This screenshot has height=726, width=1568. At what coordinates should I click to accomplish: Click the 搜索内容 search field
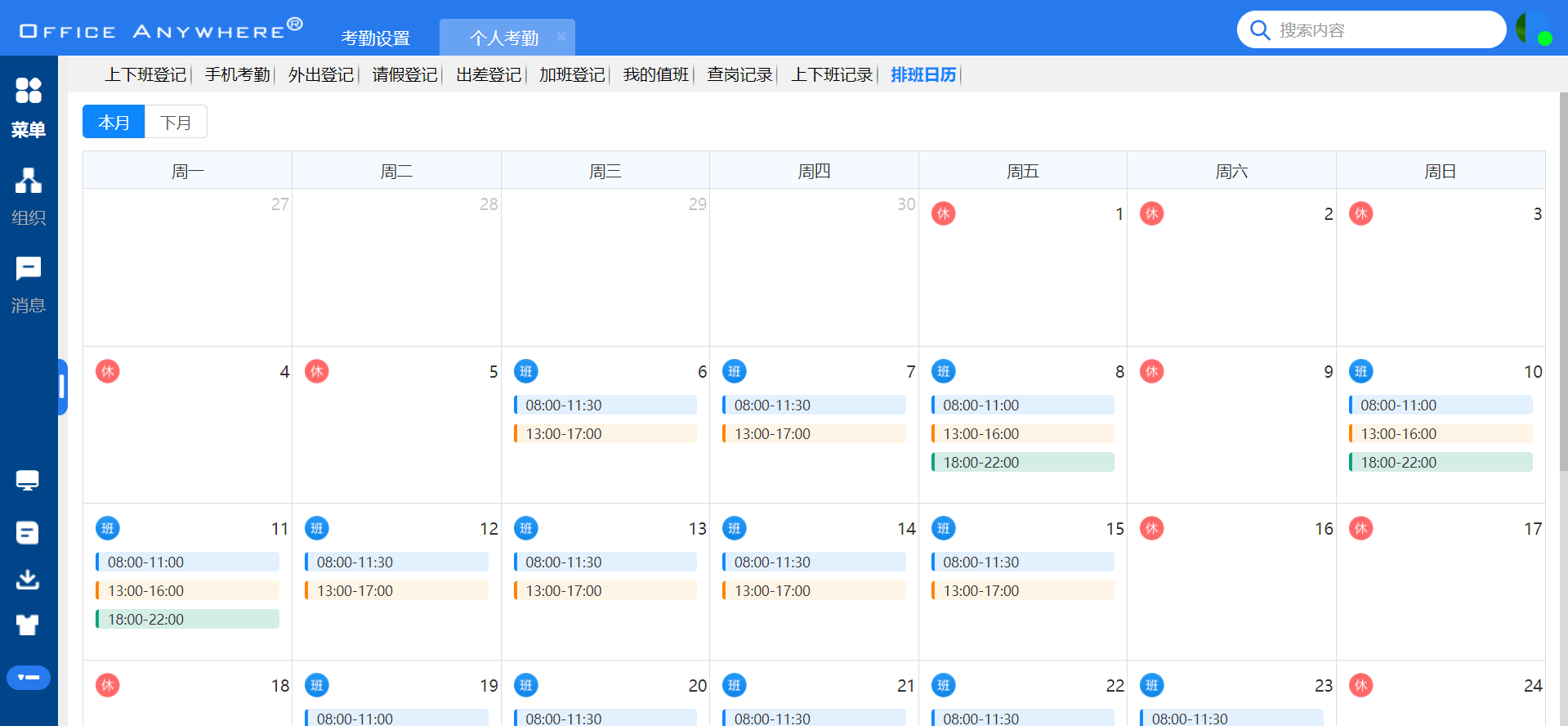pyautogui.click(x=1371, y=30)
